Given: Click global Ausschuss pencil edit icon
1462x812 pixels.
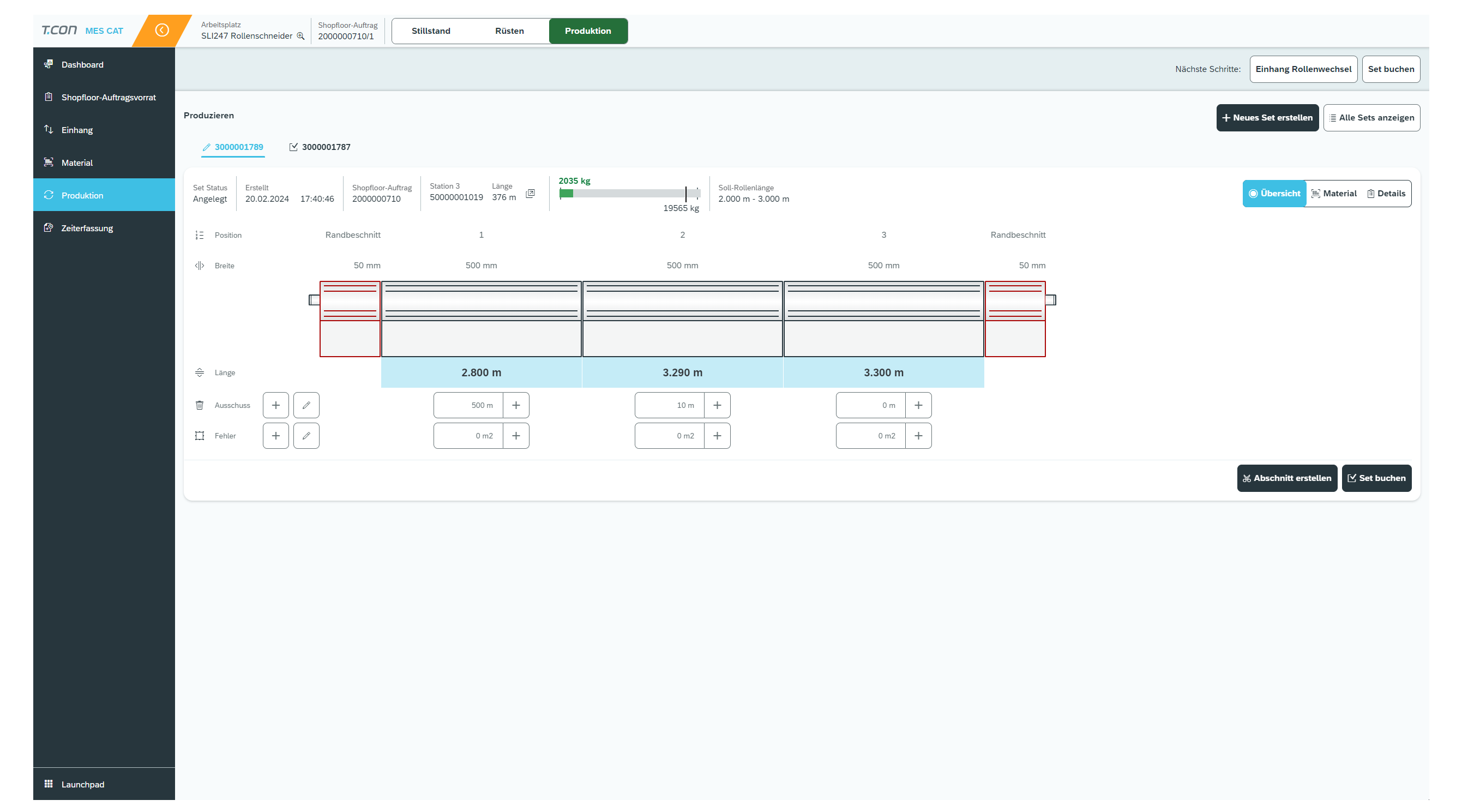Looking at the screenshot, I should click(x=306, y=405).
